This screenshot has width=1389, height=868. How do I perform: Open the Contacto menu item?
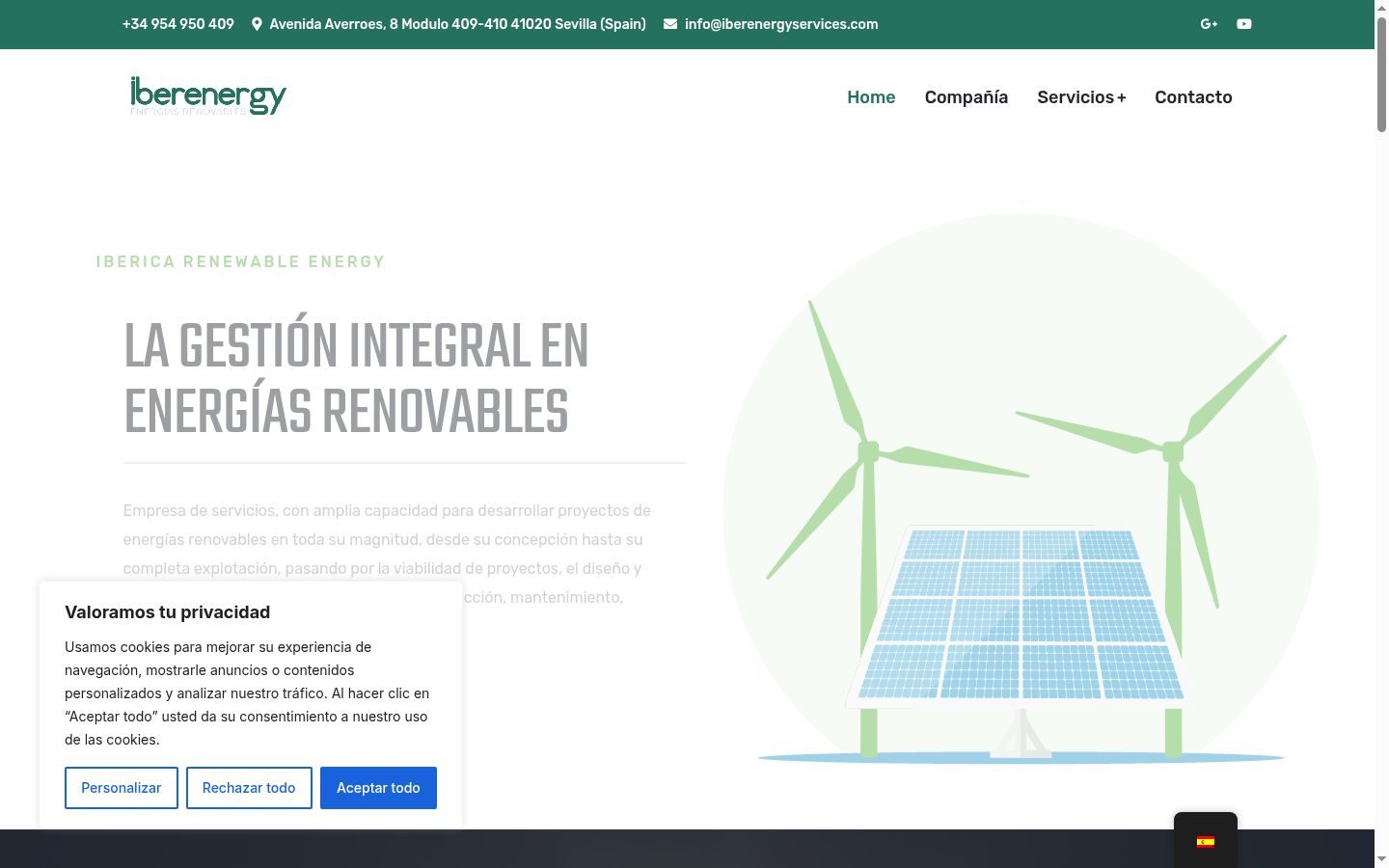[1193, 97]
